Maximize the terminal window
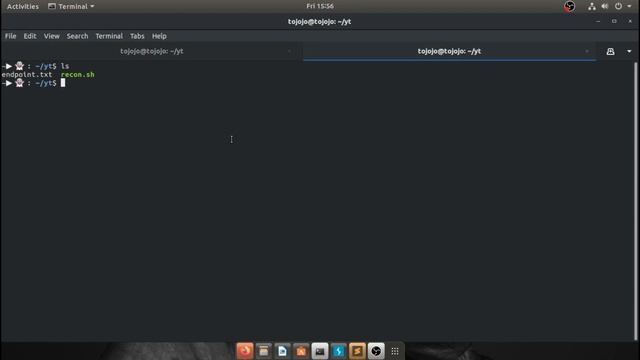The width and height of the screenshot is (640, 360). coord(614,21)
